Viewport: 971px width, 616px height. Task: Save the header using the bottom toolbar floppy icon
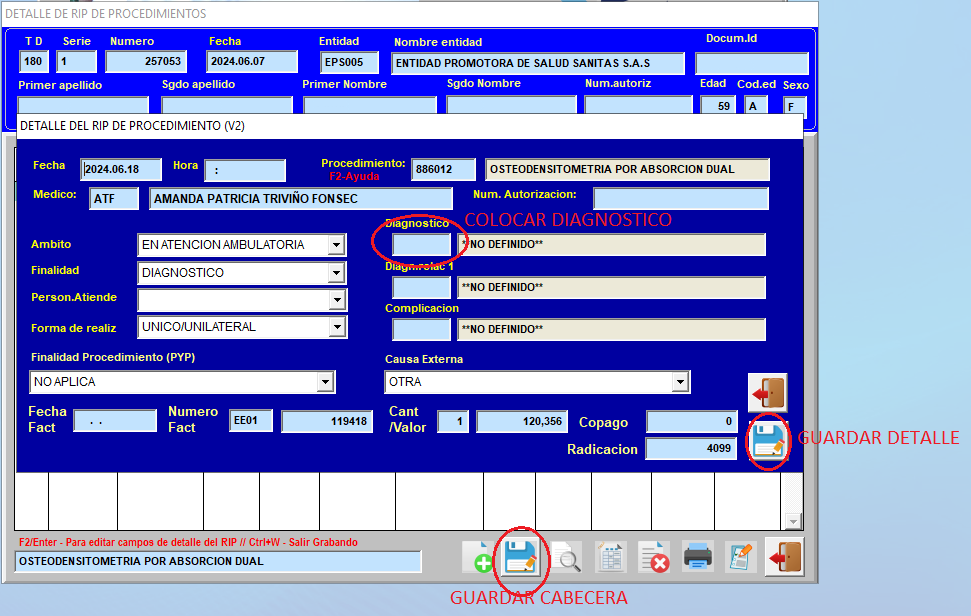[521, 557]
